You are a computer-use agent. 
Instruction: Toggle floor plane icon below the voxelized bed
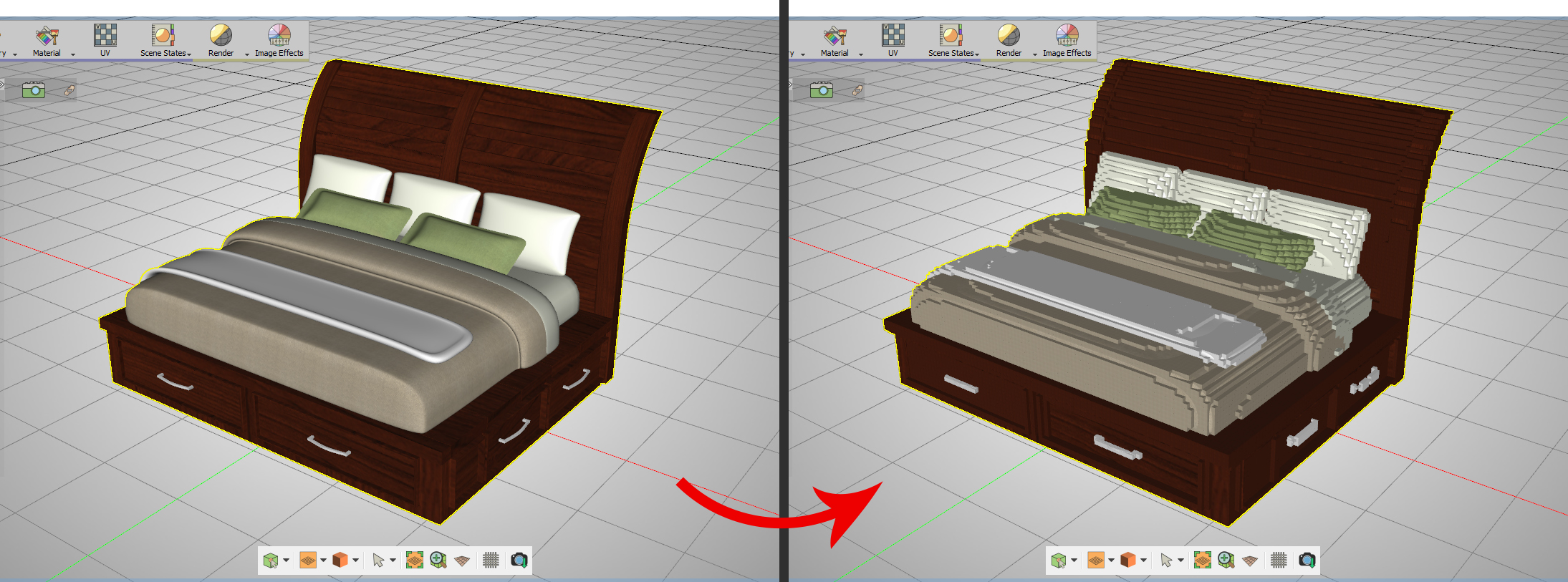click(x=1250, y=561)
